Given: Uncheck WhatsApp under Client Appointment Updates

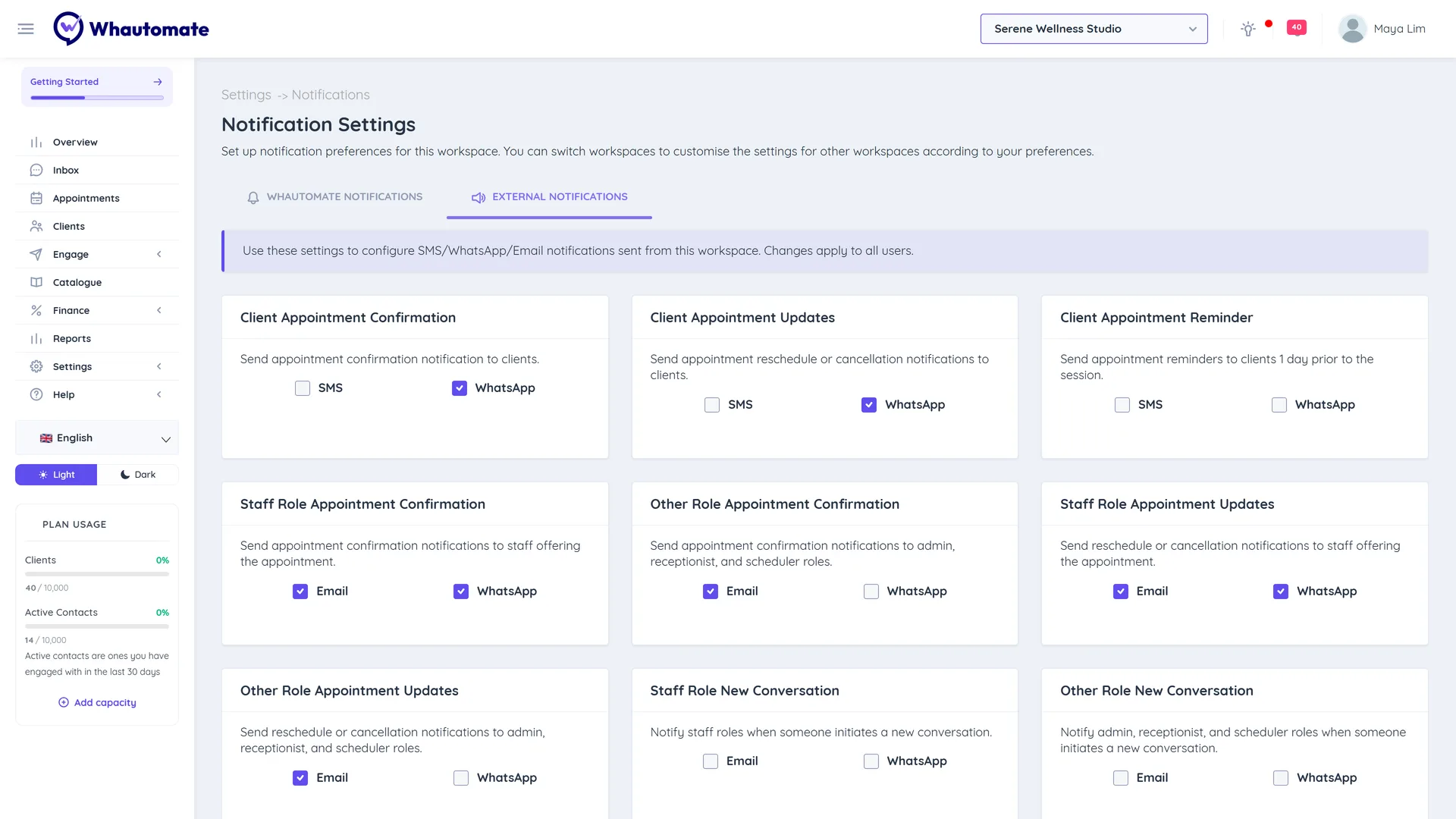Looking at the screenshot, I should (x=869, y=405).
